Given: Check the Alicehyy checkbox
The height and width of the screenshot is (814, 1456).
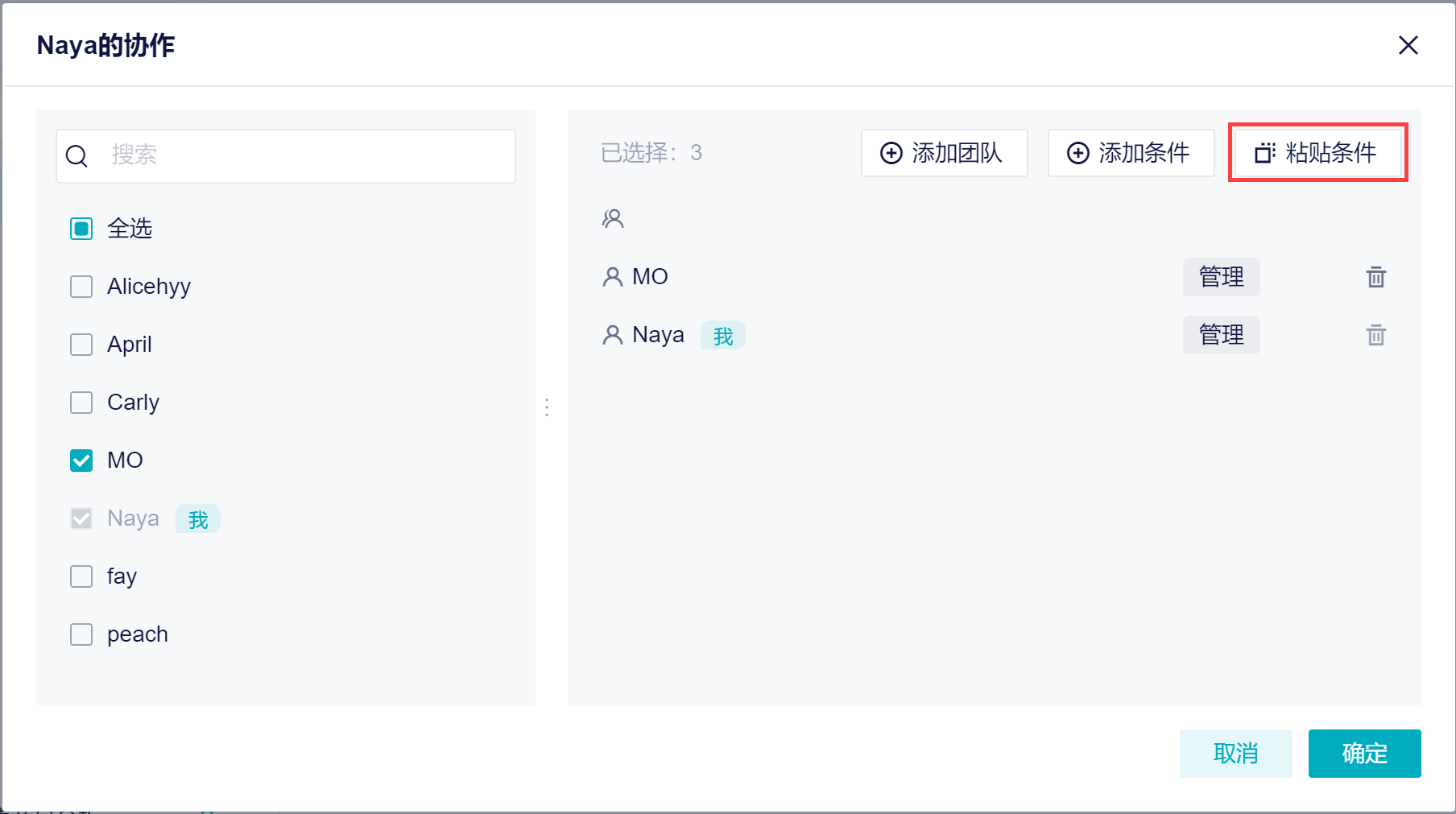Looking at the screenshot, I should pyautogui.click(x=81, y=287).
